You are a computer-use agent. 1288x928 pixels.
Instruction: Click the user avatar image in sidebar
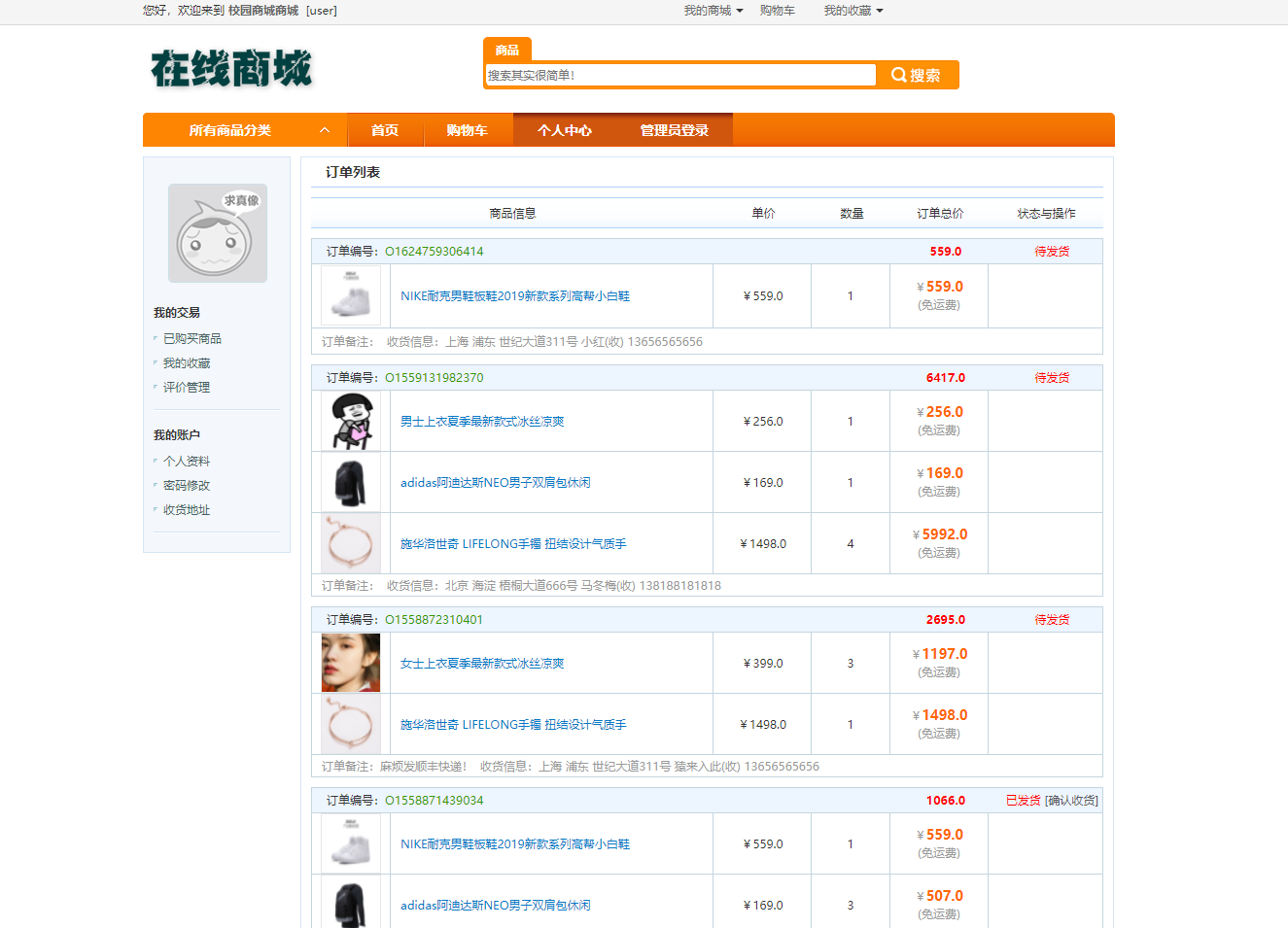pyautogui.click(x=217, y=232)
